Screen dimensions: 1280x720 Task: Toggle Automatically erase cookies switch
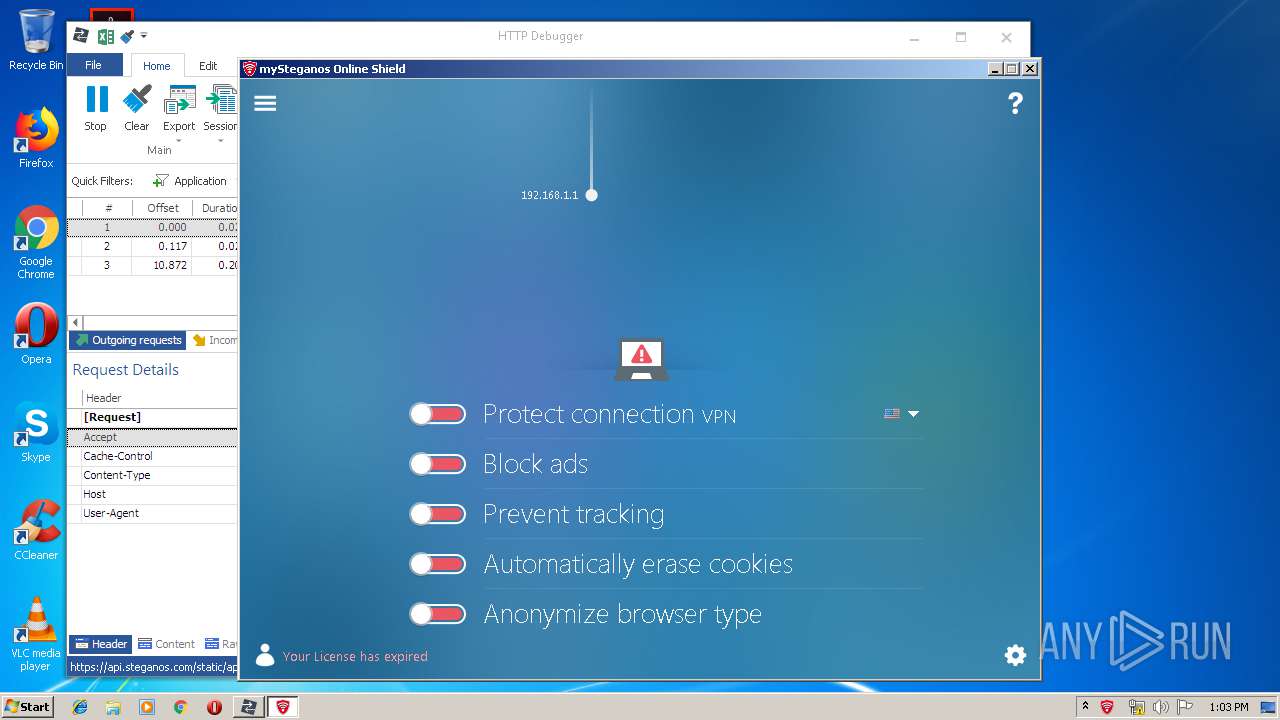click(x=438, y=564)
